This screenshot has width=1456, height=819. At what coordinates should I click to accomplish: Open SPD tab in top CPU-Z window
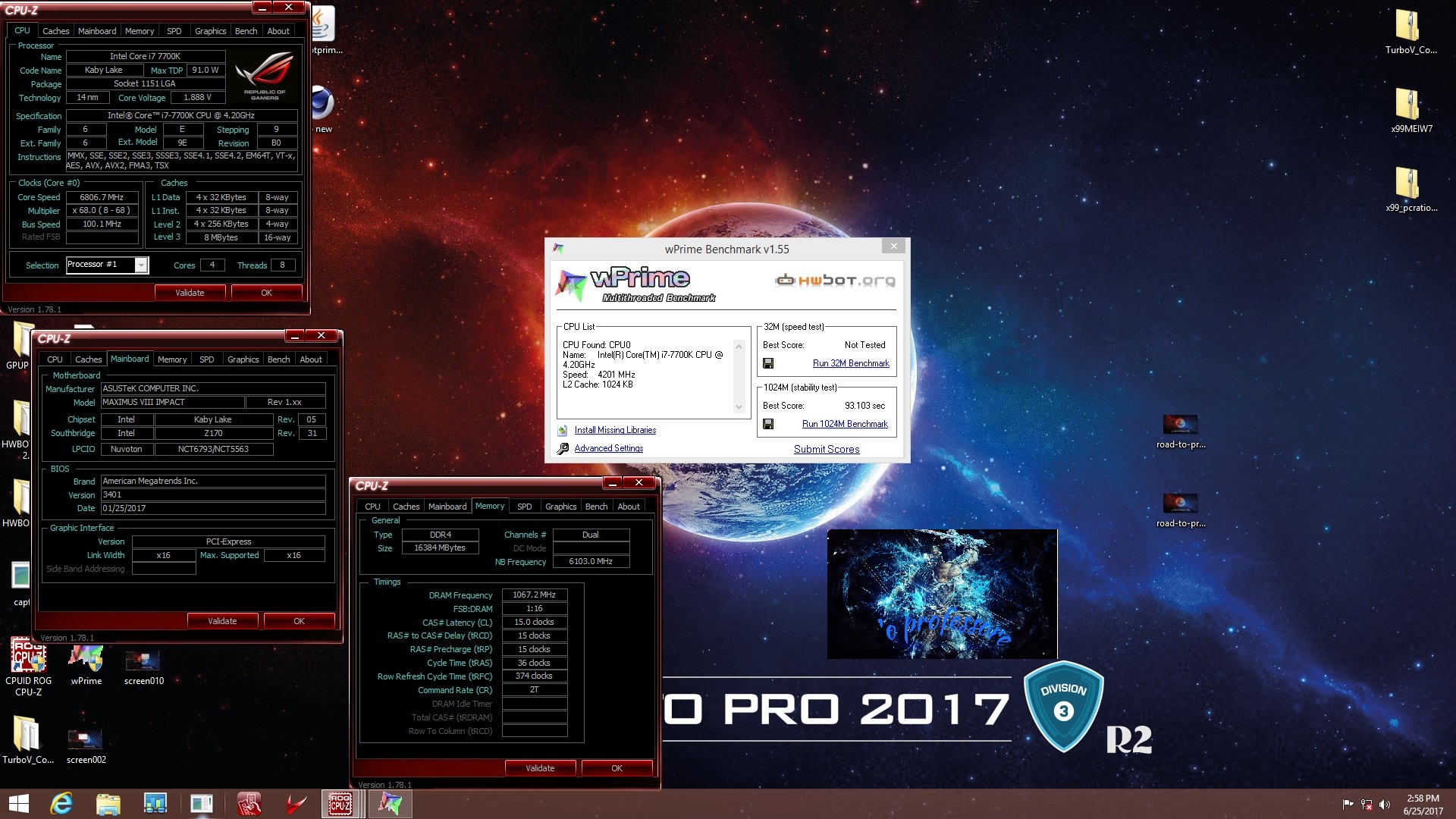(x=174, y=31)
